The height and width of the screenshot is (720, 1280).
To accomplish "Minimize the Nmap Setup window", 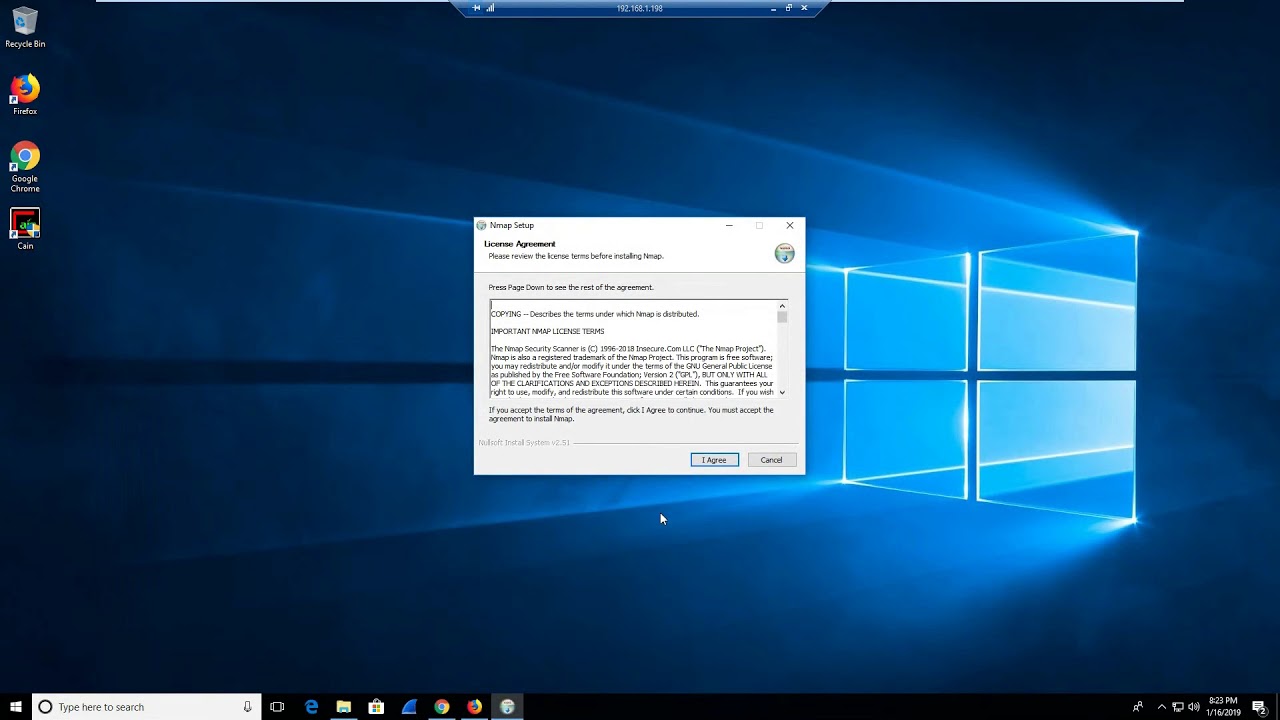I will point(729,225).
